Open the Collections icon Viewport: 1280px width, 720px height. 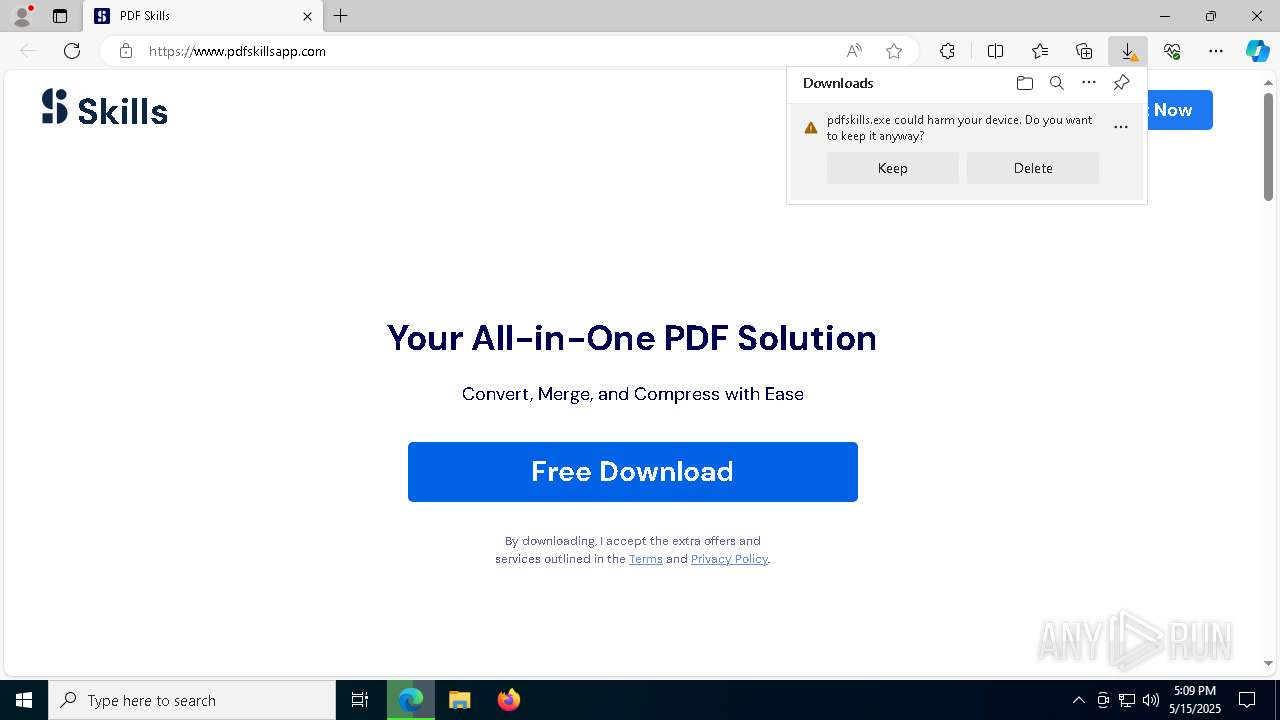1084,51
